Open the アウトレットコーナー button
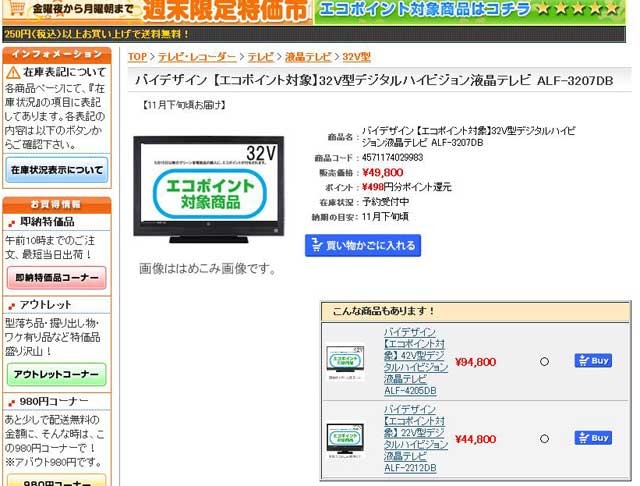The height and width of the screenshot is (486, 640). tap(57, 374)
